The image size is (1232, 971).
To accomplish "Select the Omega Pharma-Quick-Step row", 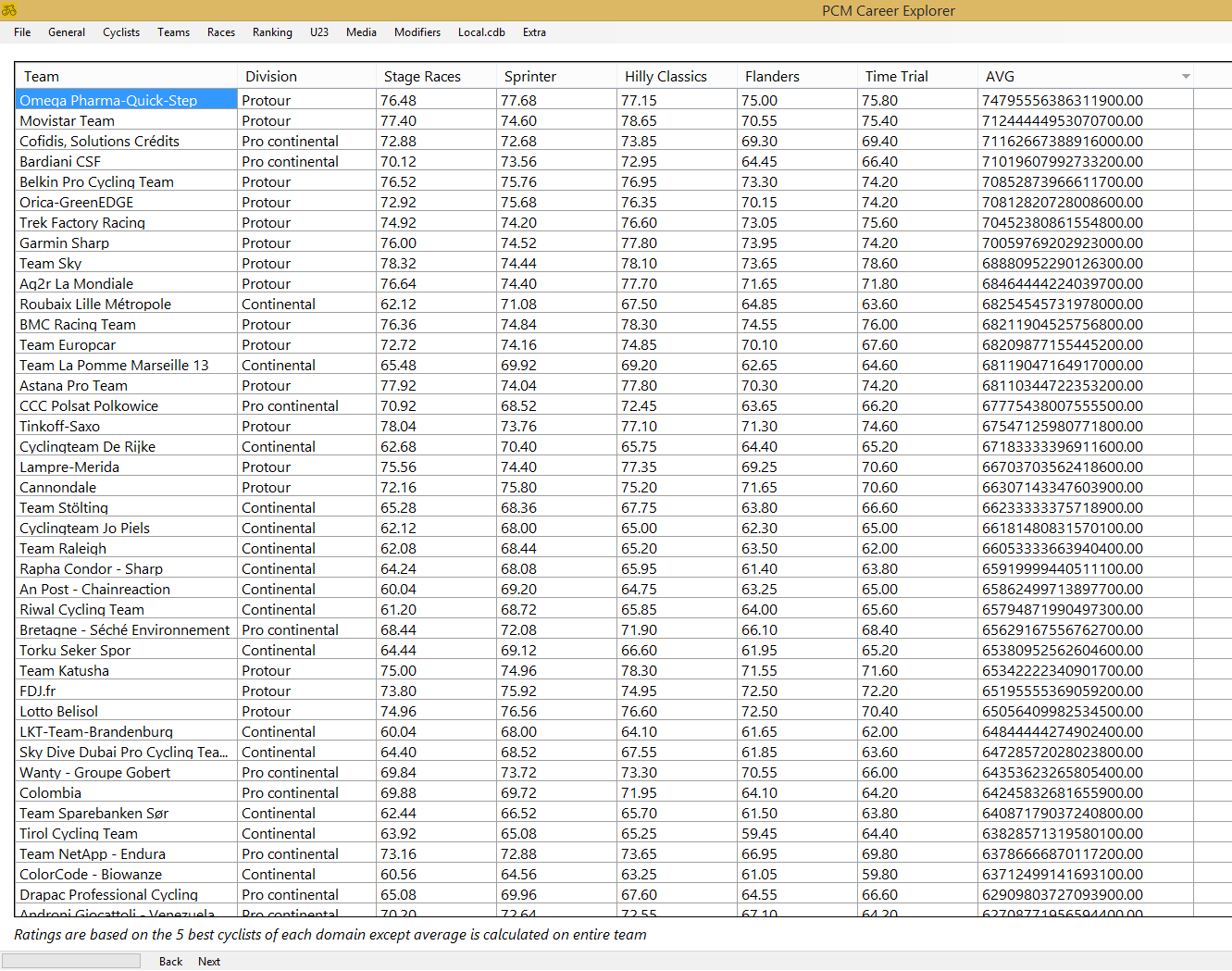I will (x=108, y=101).
